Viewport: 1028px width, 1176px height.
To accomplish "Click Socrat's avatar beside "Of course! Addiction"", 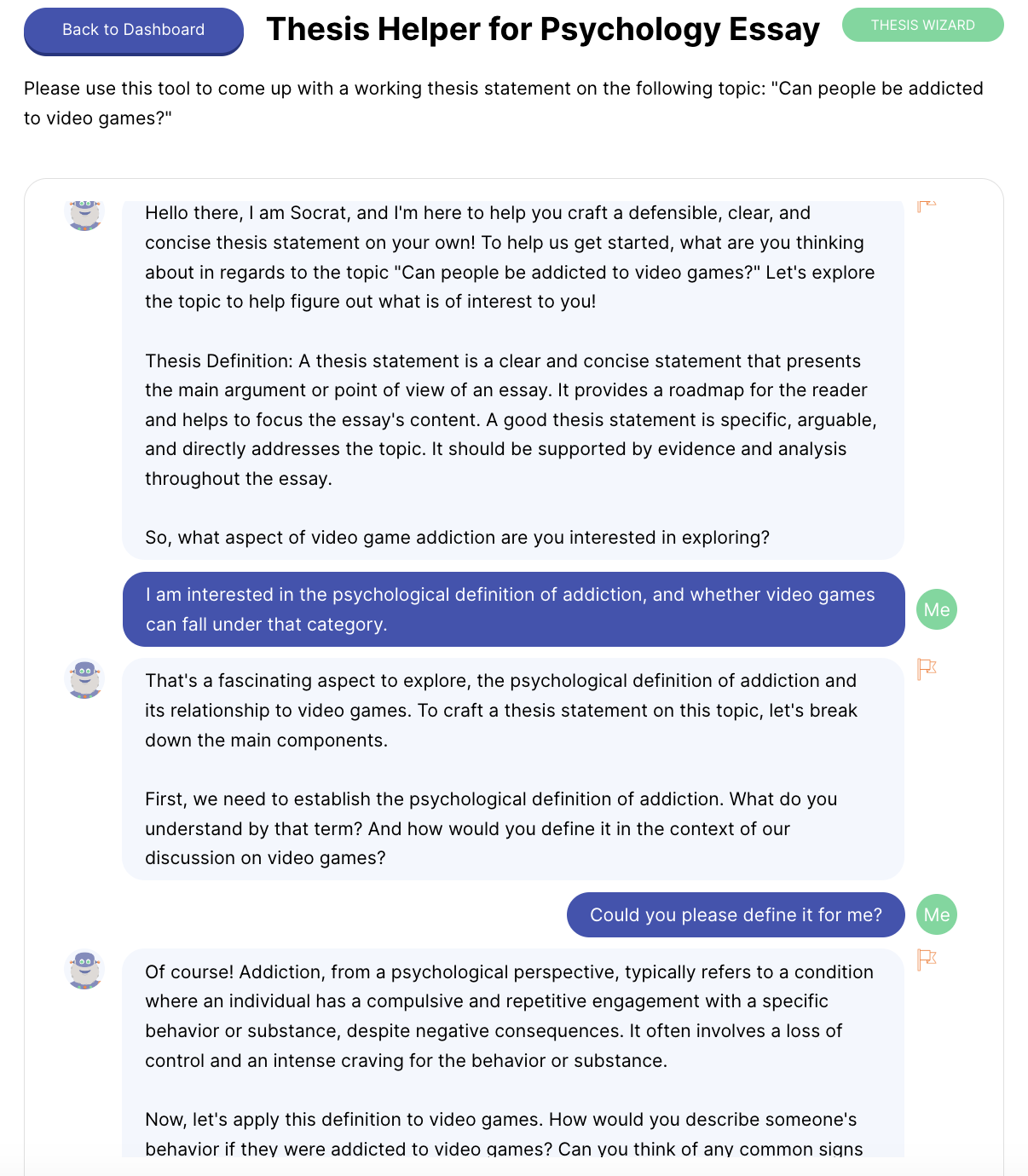I will (84, 970).
